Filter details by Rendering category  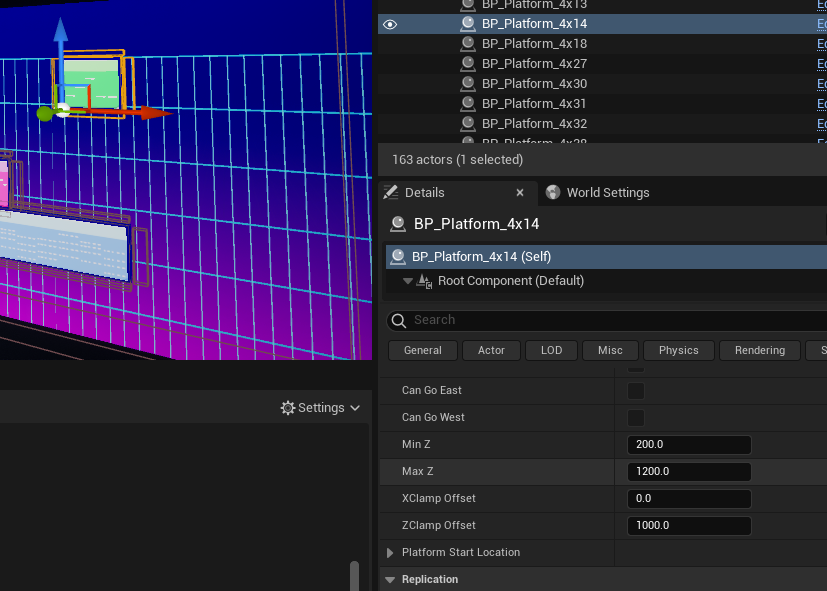coord(759,351)
